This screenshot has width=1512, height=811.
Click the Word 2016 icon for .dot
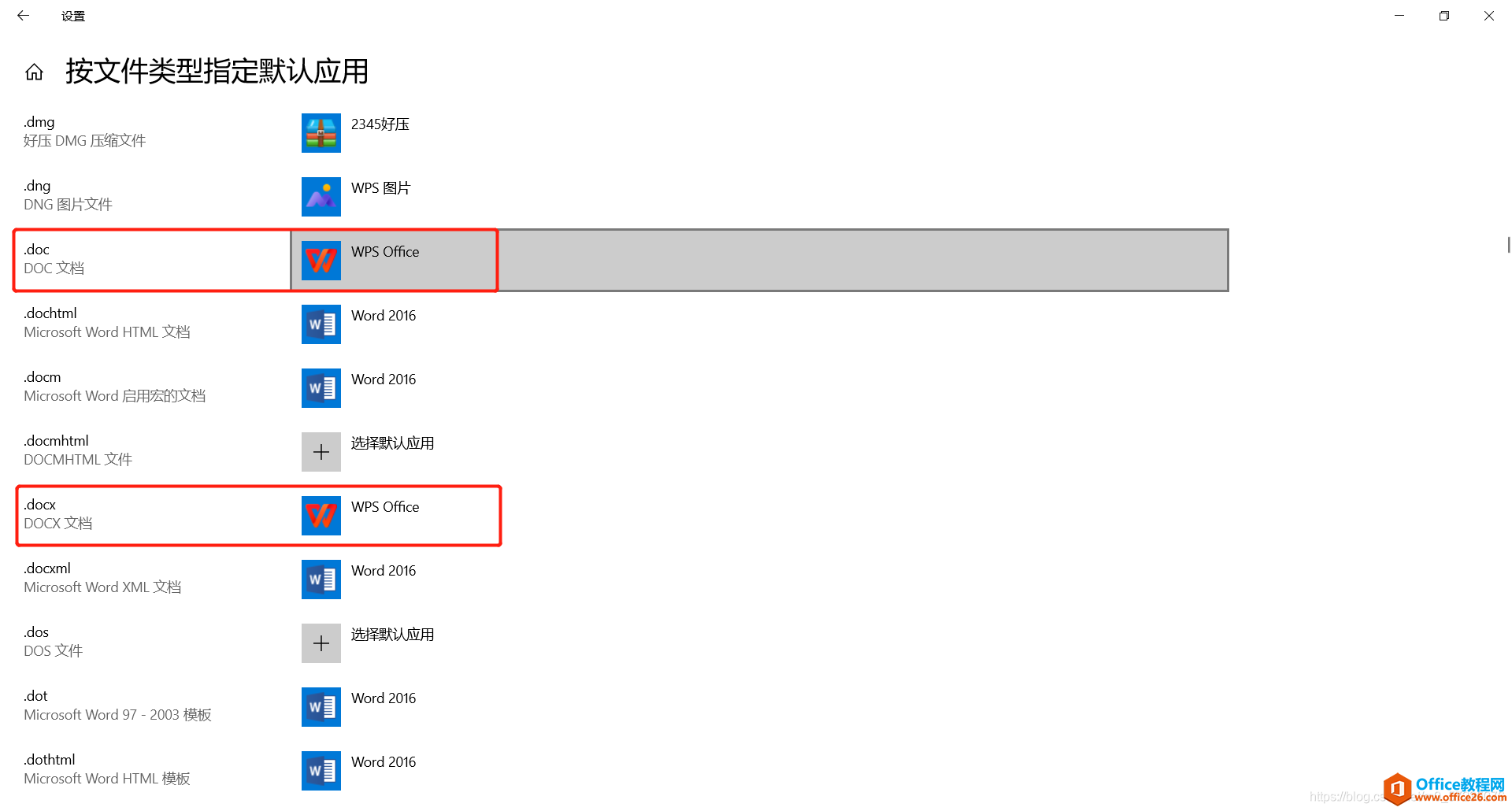point(321,707)
